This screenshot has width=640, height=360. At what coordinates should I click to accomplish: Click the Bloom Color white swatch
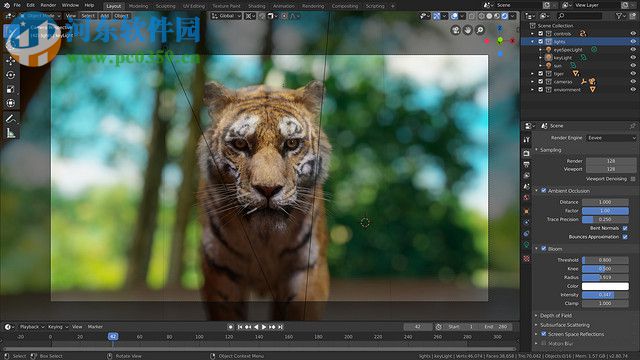point(605,286)
